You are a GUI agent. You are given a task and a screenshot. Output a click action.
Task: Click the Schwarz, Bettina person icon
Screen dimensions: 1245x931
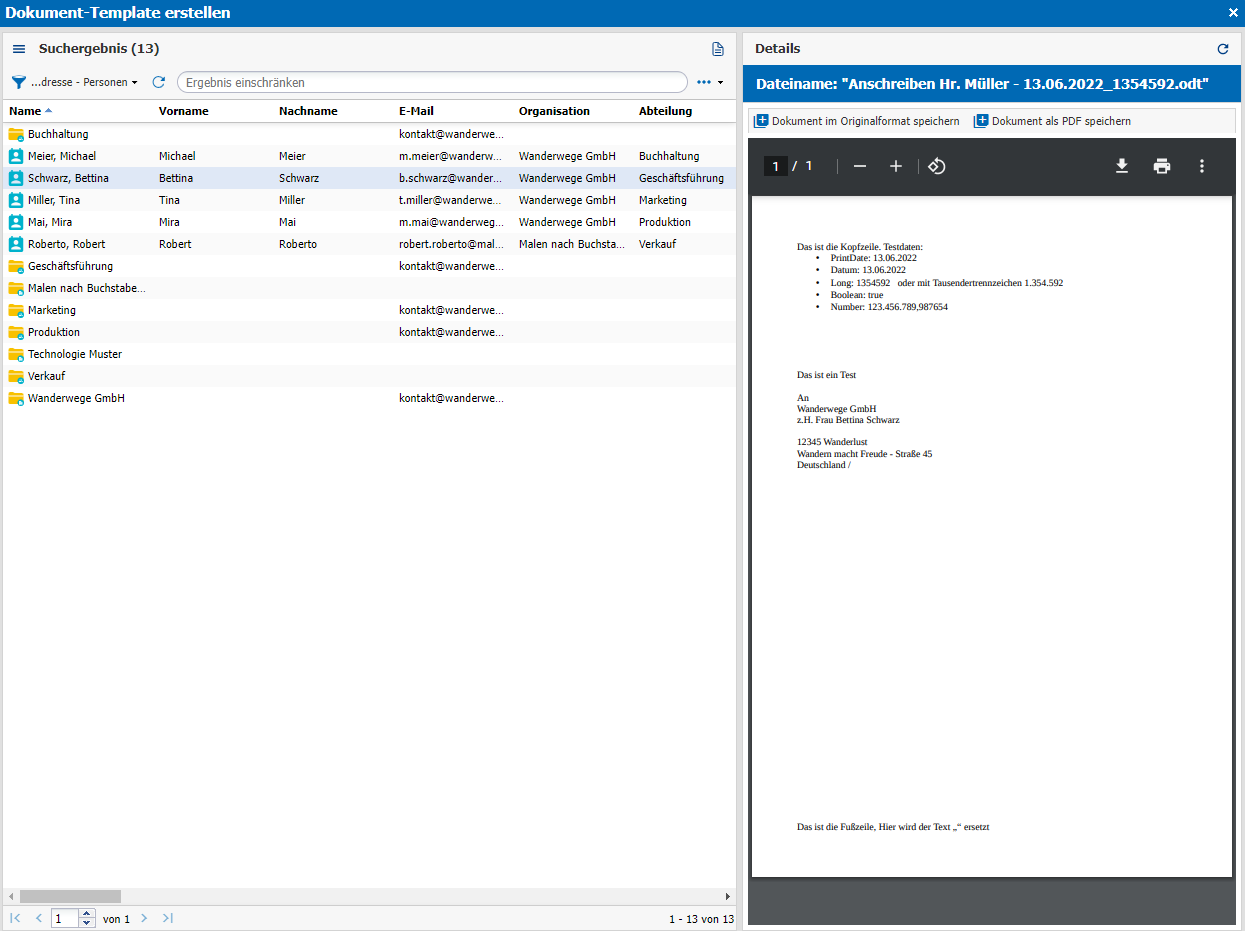[16, 178]
